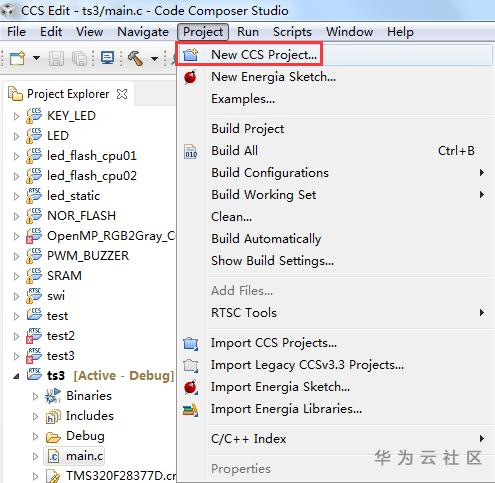Toggle Build Automatically
The height and width of the screenshot is (483, 495).
[335, 239]
